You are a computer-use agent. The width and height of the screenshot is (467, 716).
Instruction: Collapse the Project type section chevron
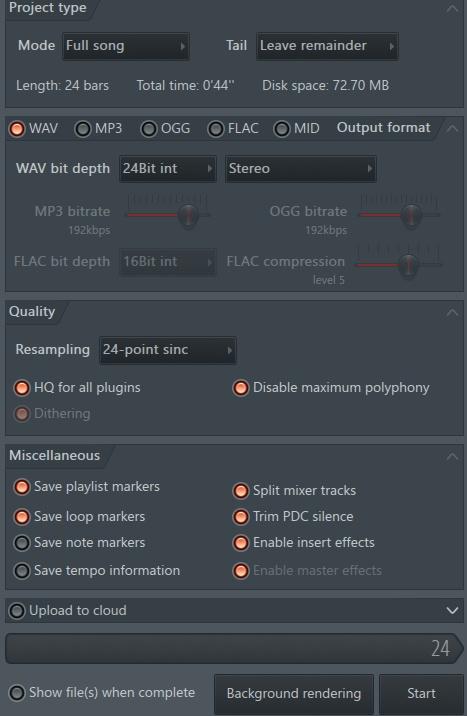(x=452, y=8)
